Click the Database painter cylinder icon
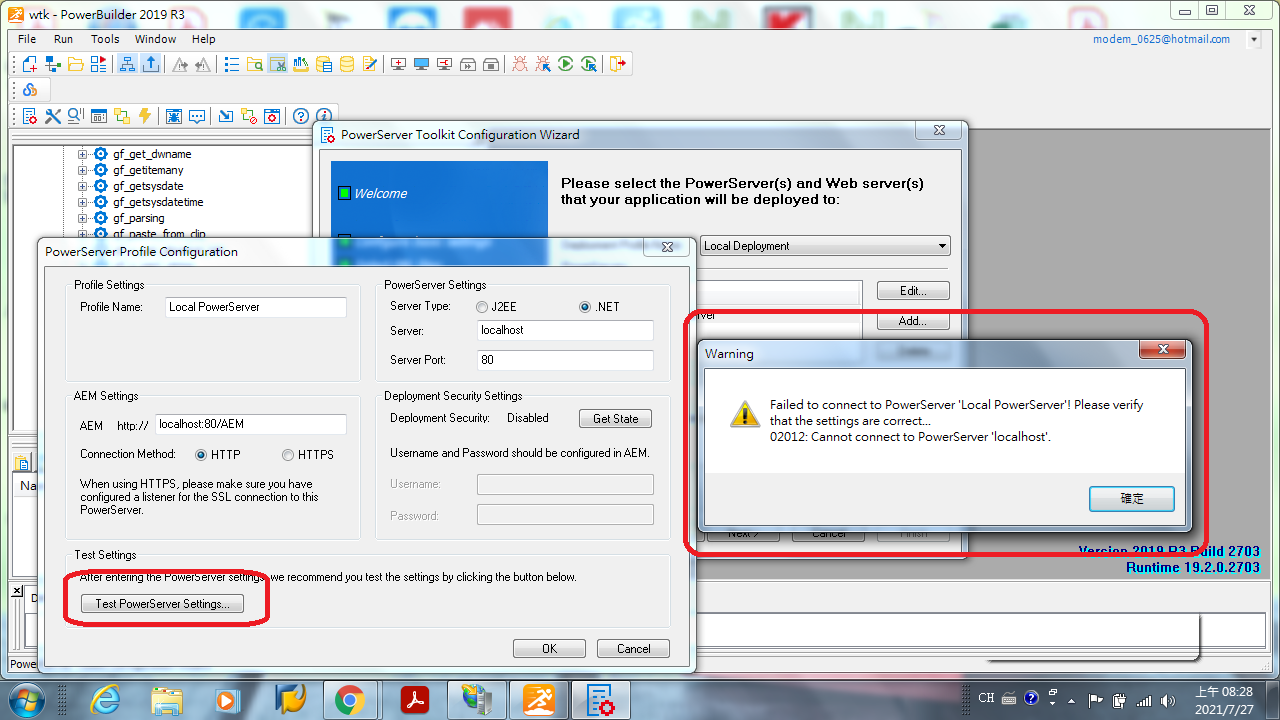1280x720 pixels. pos(347,64)
